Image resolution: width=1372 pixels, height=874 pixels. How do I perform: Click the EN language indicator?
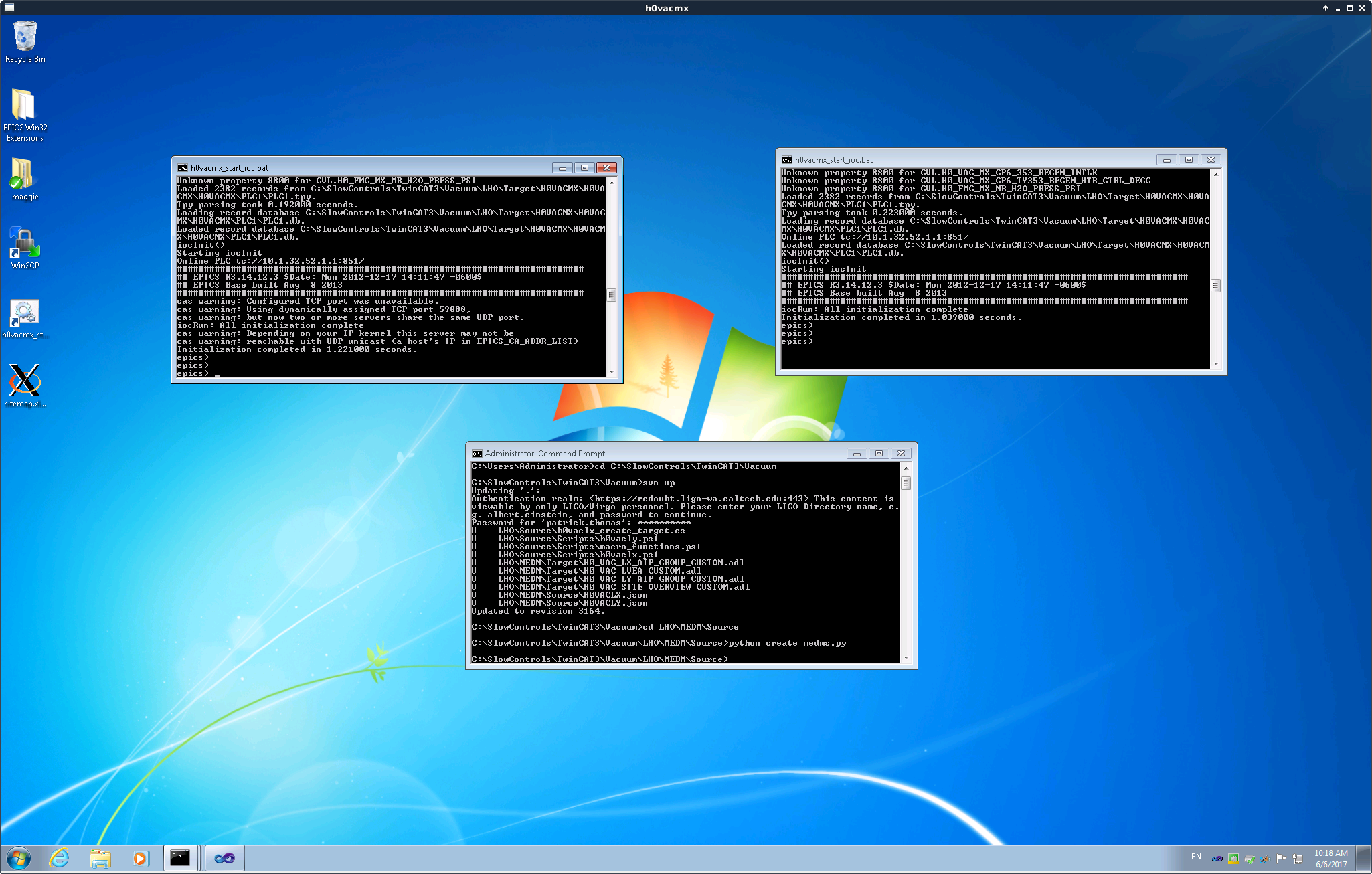(1196, 857)
